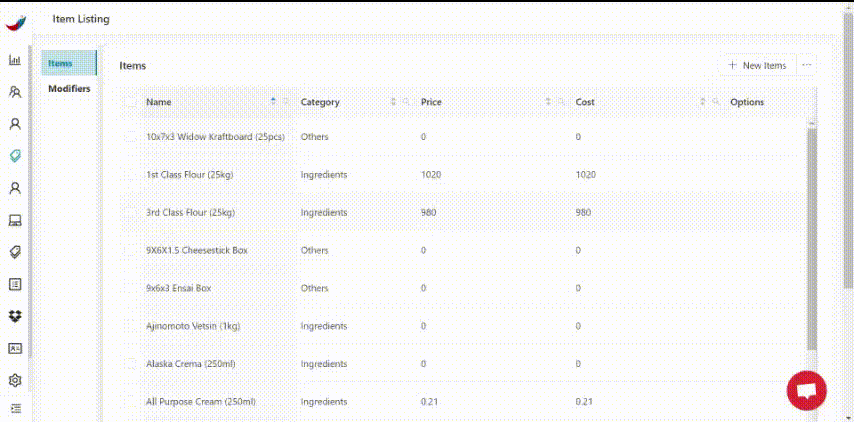Click the red chat bubble button
The height and width of the screenshot is (422, 854).
click(x=806, y=390)
